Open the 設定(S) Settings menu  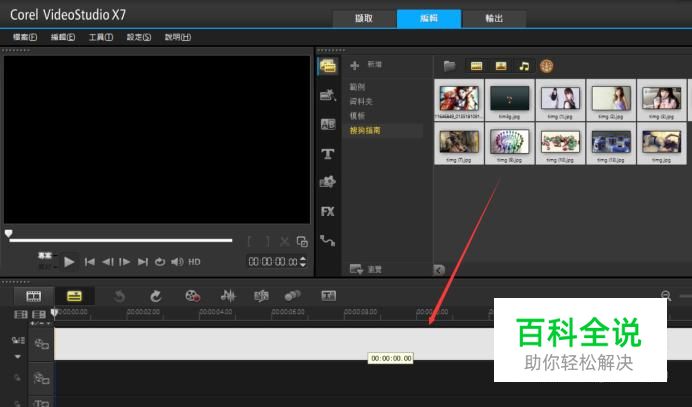coord(139,37)
